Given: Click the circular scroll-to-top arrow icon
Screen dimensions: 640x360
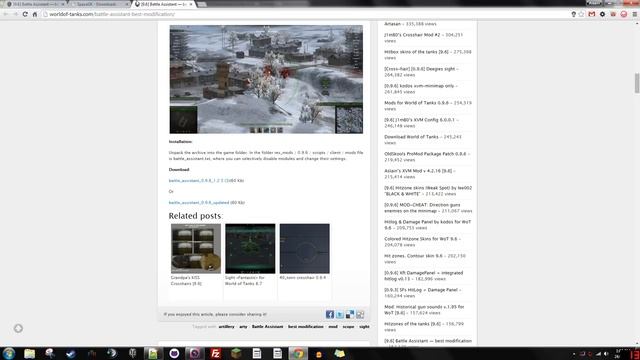Looking at the screenshot, I should tap(18, 328).
